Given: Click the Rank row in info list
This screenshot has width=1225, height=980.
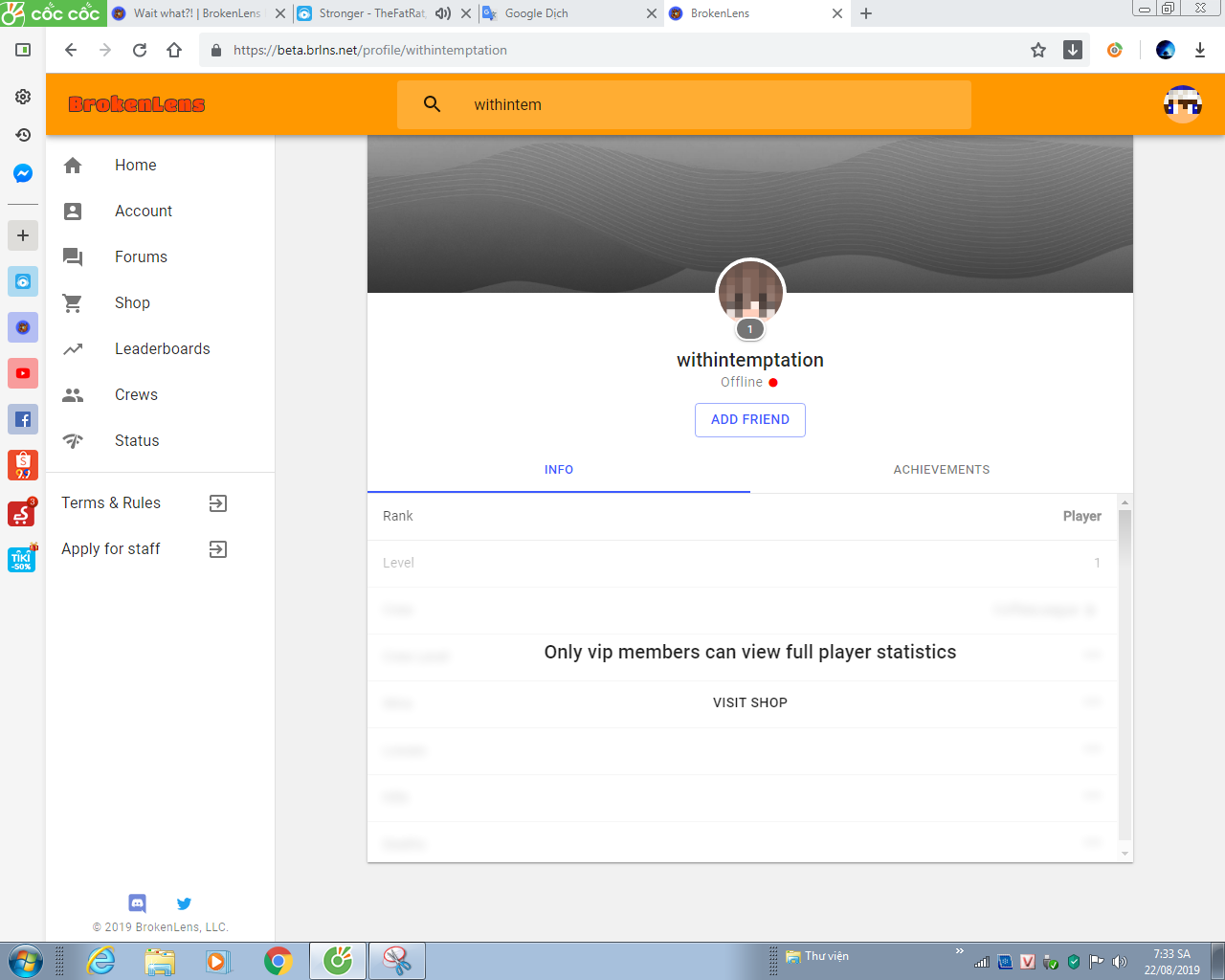Looking at the screenshot, I should (743, 517).
